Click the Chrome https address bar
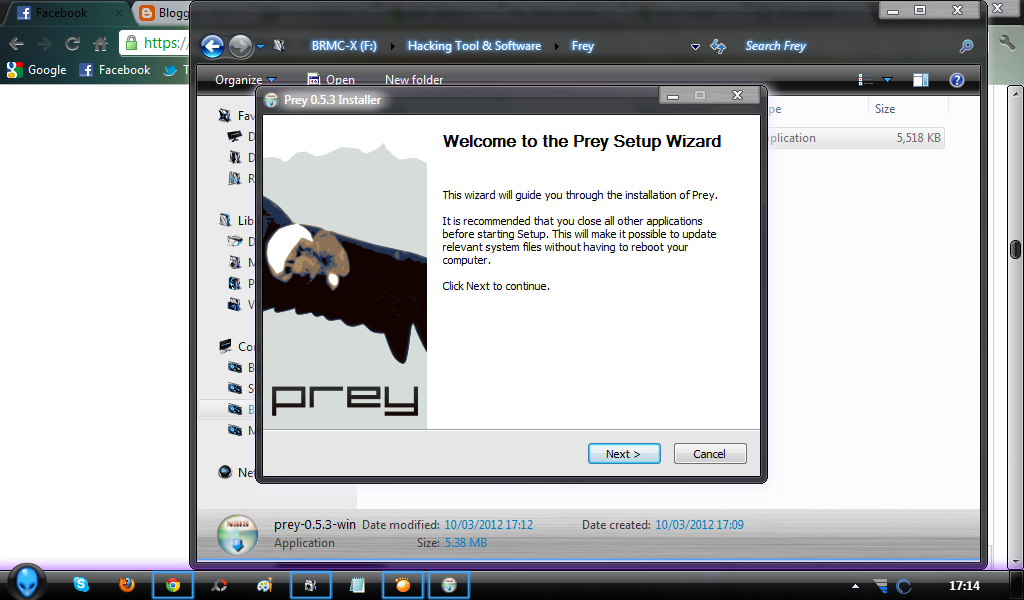1024x600 pixels. (155, 43)
